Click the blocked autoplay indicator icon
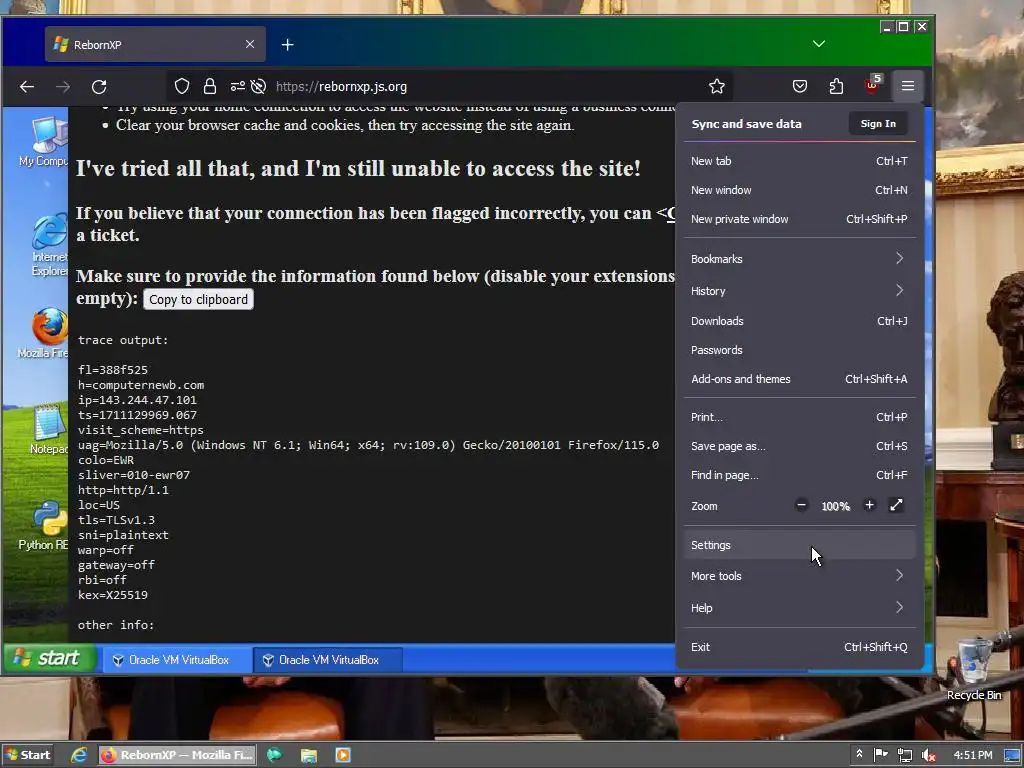 click(259, 86)
